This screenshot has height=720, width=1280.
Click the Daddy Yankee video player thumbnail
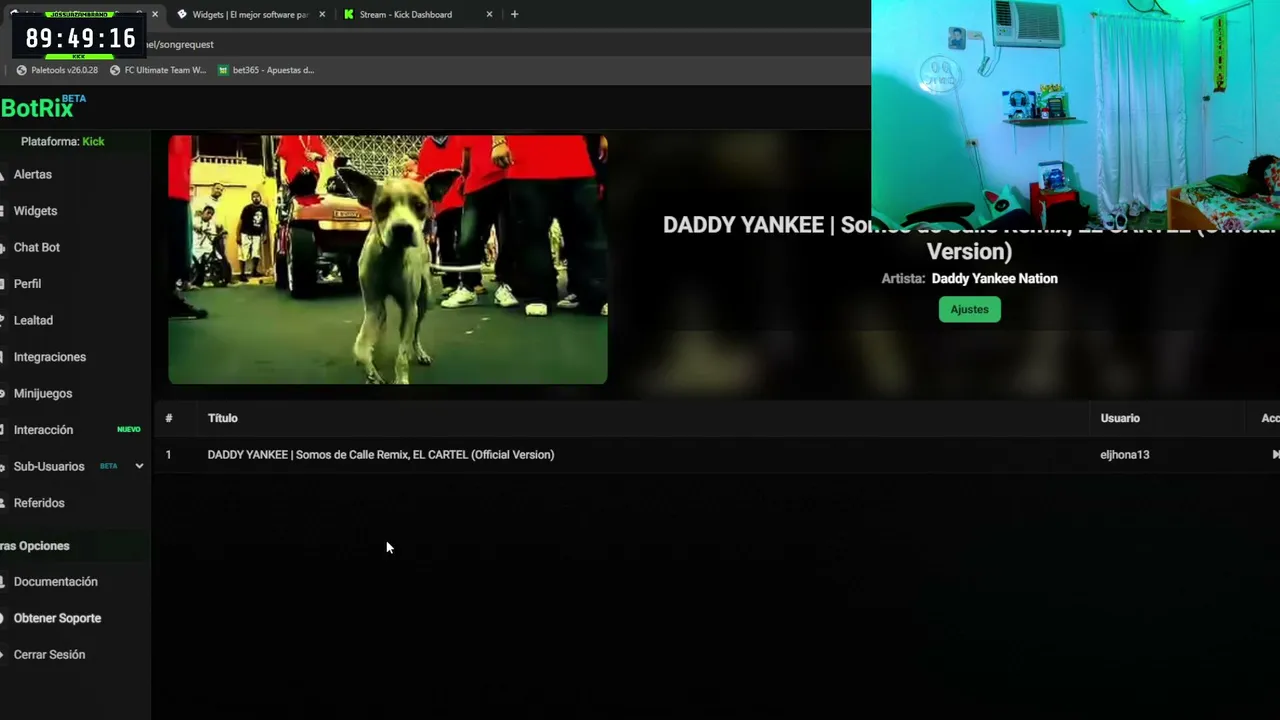click(x=388, y=260)
